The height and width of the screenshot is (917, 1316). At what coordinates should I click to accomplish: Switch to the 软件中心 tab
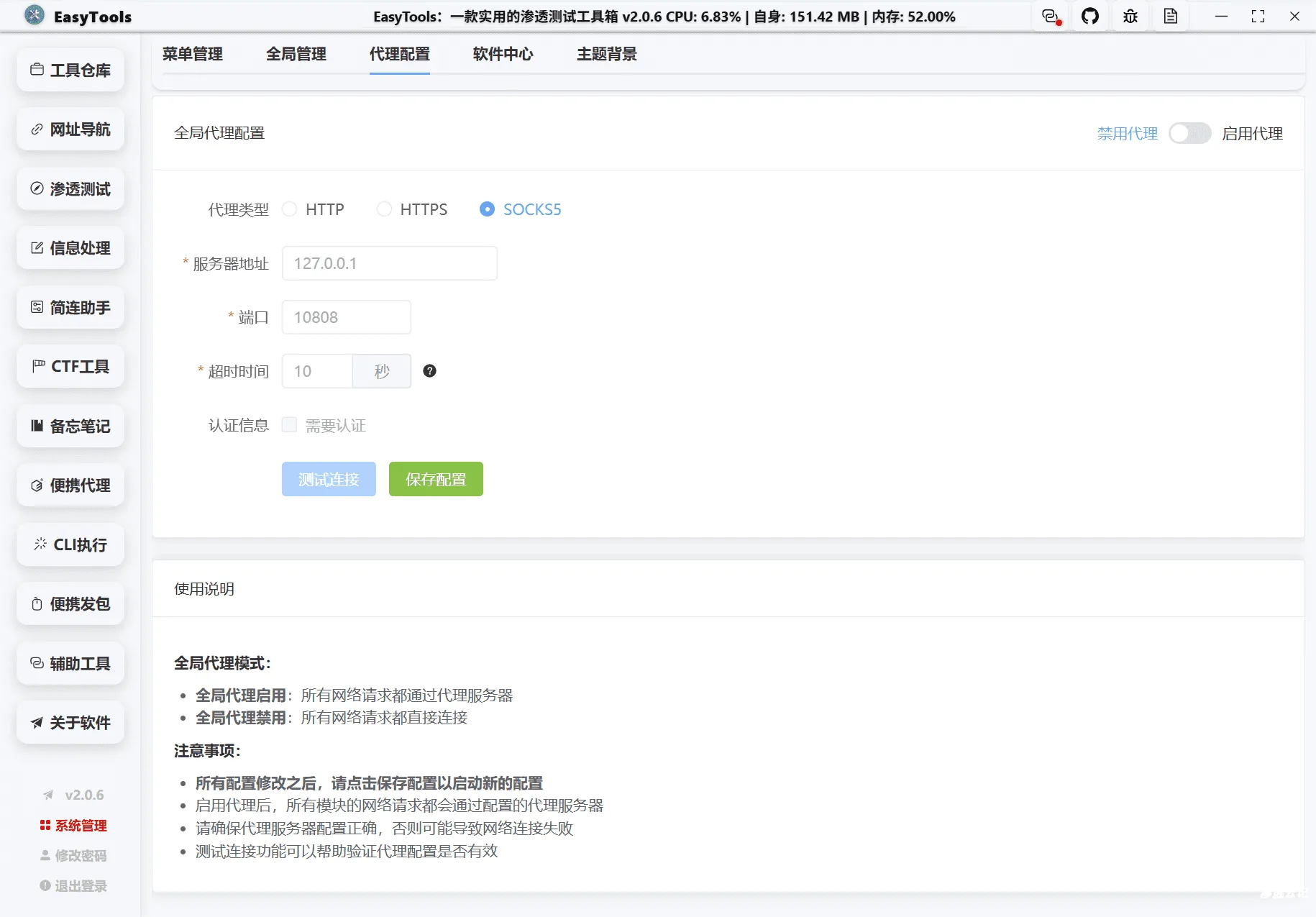pos(503,54)
